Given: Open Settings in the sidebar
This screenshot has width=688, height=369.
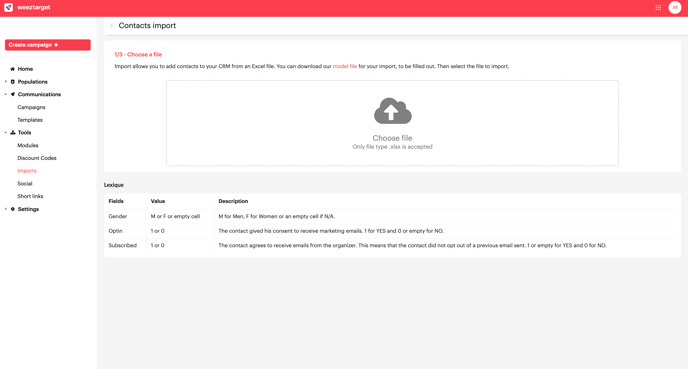Looking at the screenshot, I should (x=28, y=209).
